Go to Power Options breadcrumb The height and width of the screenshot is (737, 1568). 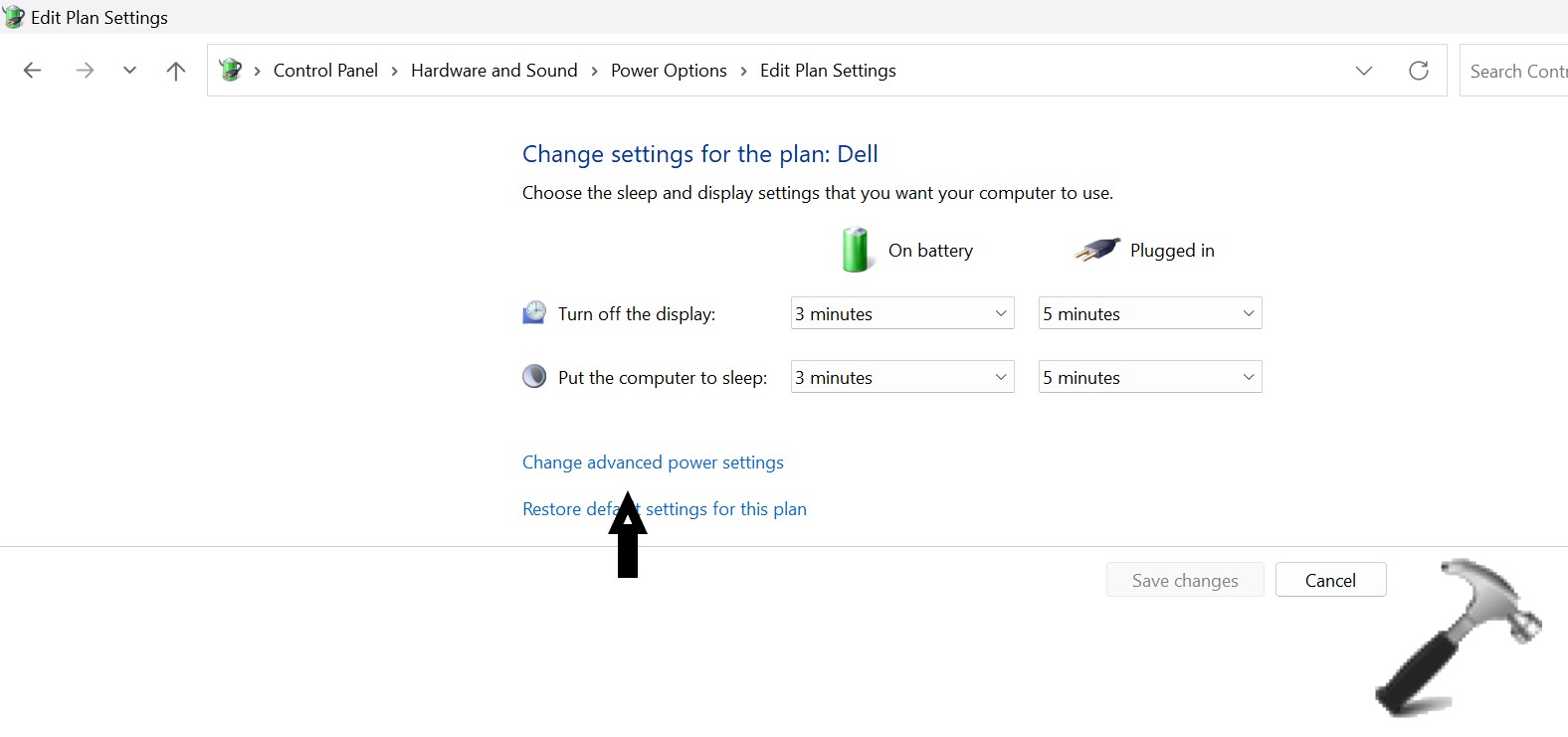[x=669, y=71]
